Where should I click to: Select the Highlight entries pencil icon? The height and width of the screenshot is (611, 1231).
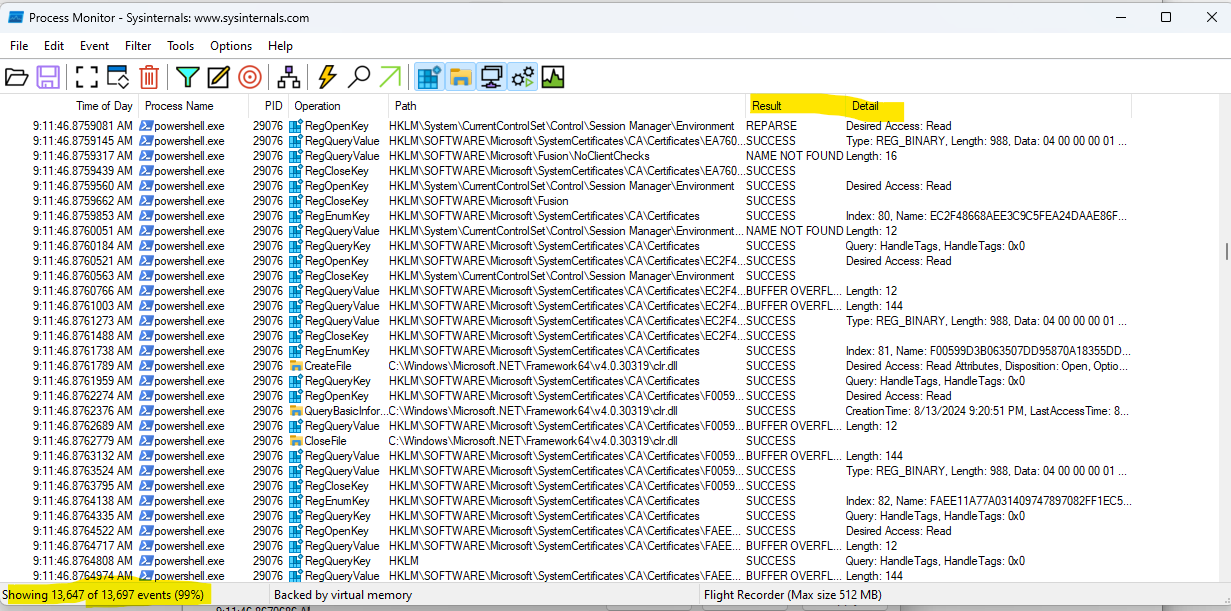pyautogui.click(x=219, y=76)
